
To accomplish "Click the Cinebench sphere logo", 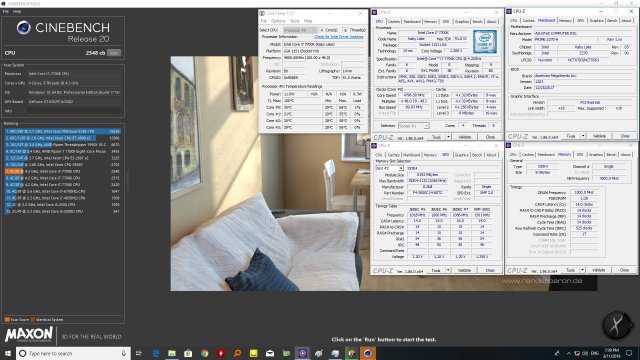I will 24,27.
